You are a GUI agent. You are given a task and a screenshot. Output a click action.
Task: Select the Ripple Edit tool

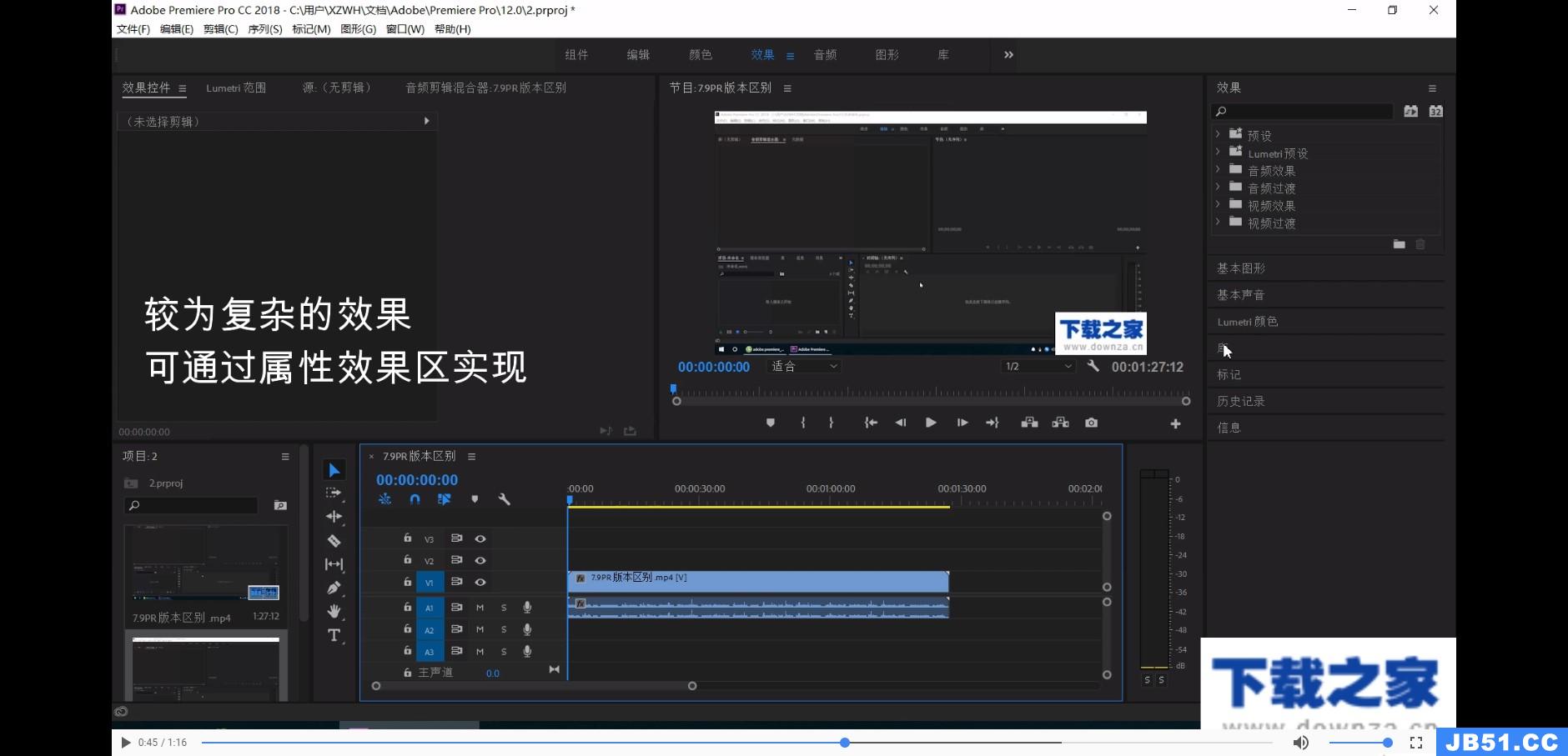click(334, 517)
